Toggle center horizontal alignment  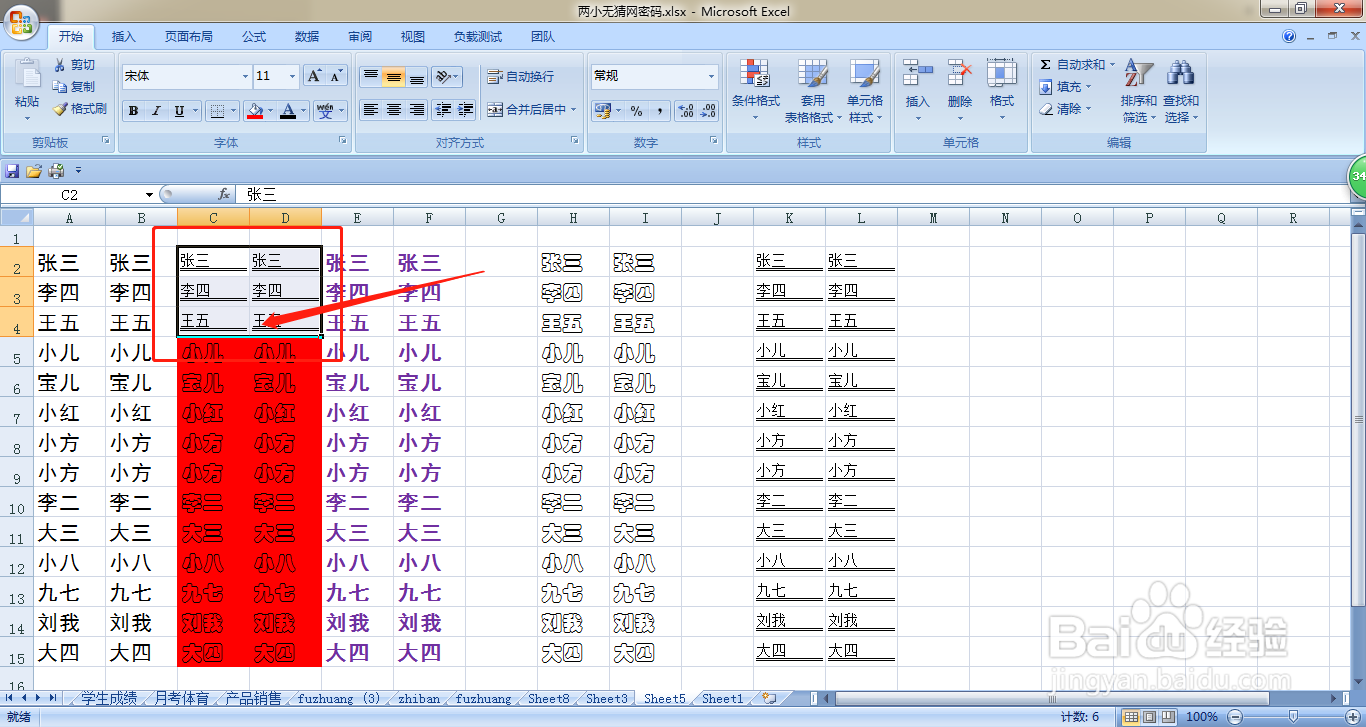(x=394, y=109)
